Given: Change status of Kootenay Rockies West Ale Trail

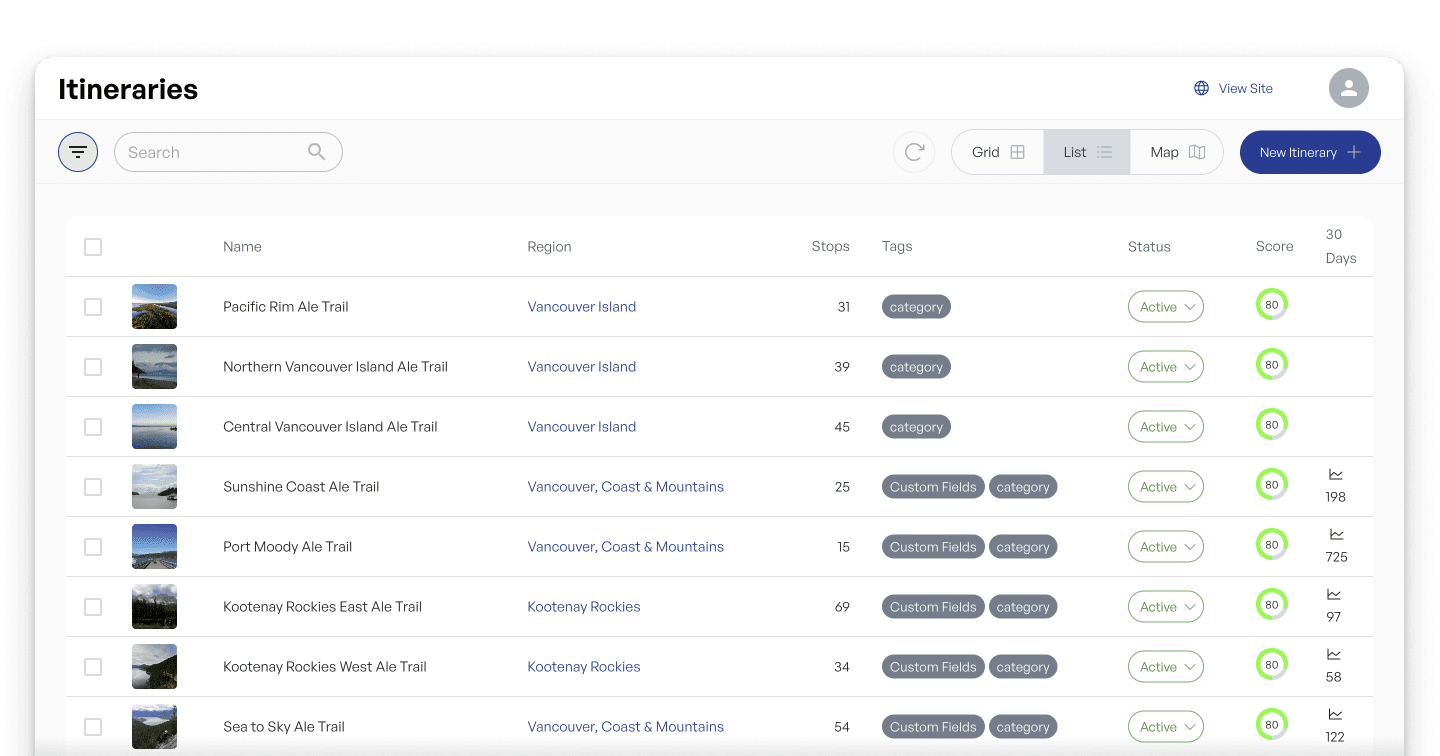Looking at the screenshot, I should [x=1165, y=667].
